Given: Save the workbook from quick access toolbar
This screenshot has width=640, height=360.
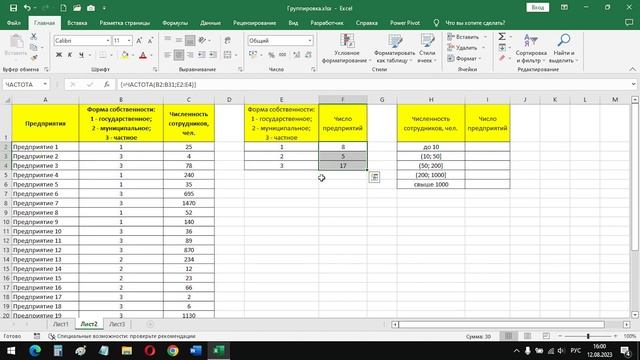Looking at the screenshot, I should 13,8.
